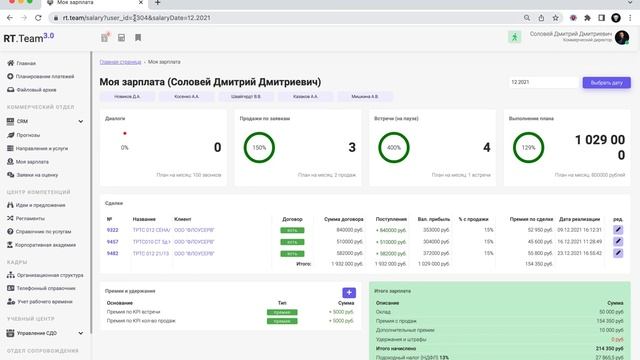640x360 pixels.
Task: Click the 150% sales progress circle
Action: pyautogui.click(x=259, y=147)
